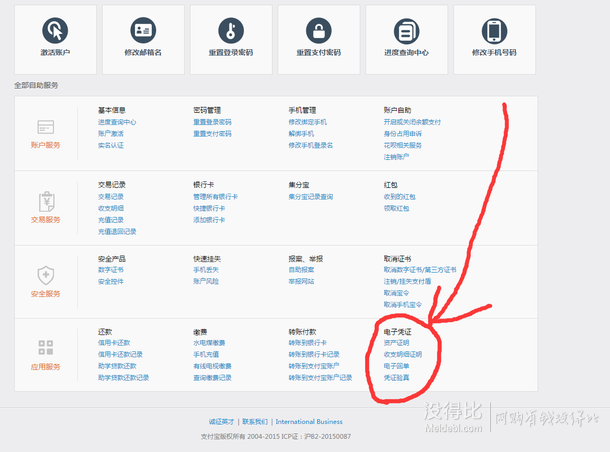The image size is (610, 452).
Task: Click the 应用服务 grid icon
Action: click(x=46, y=347)
